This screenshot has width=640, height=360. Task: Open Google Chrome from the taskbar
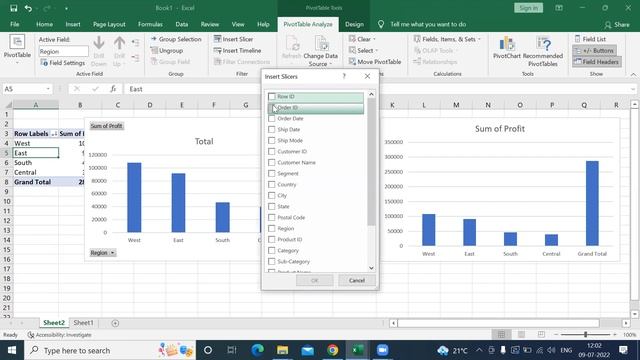[333, 350]
